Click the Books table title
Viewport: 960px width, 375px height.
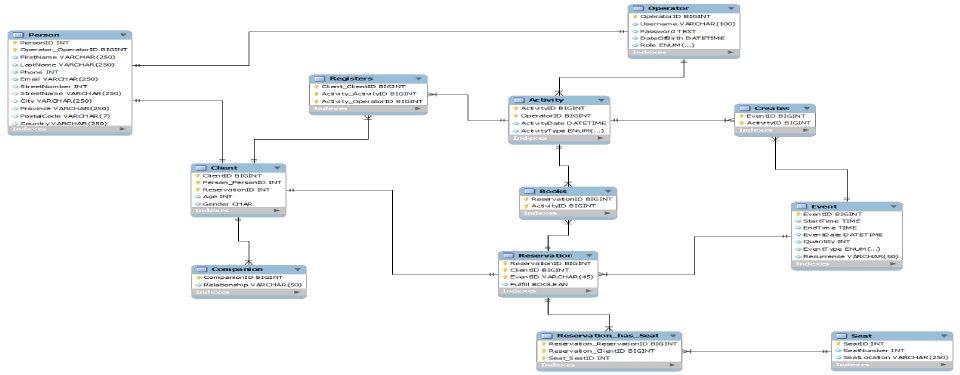[553, 191]
